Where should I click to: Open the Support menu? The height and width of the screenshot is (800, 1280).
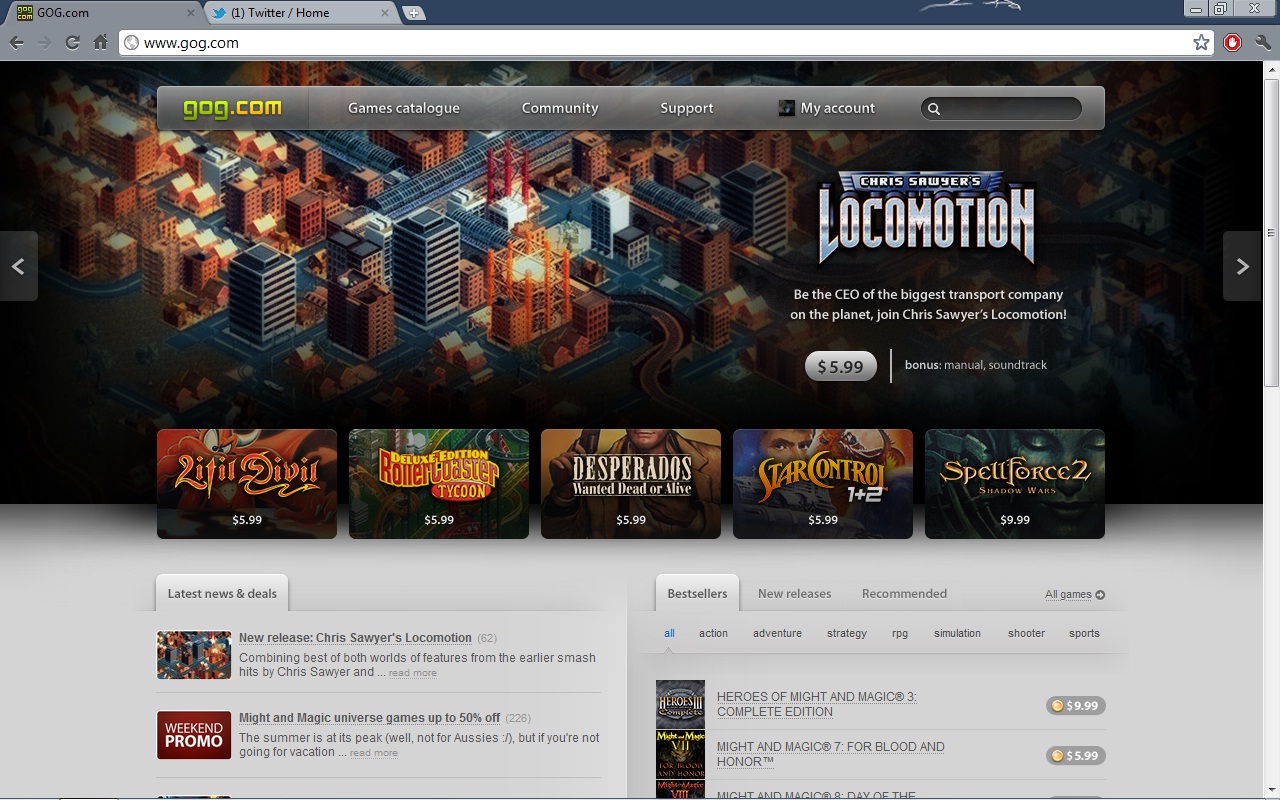click(687, 108)
